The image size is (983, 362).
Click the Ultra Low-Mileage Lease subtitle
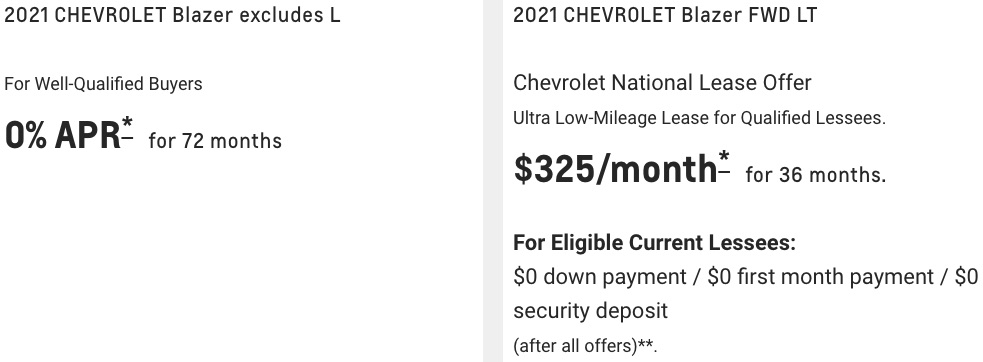(699, 118)
